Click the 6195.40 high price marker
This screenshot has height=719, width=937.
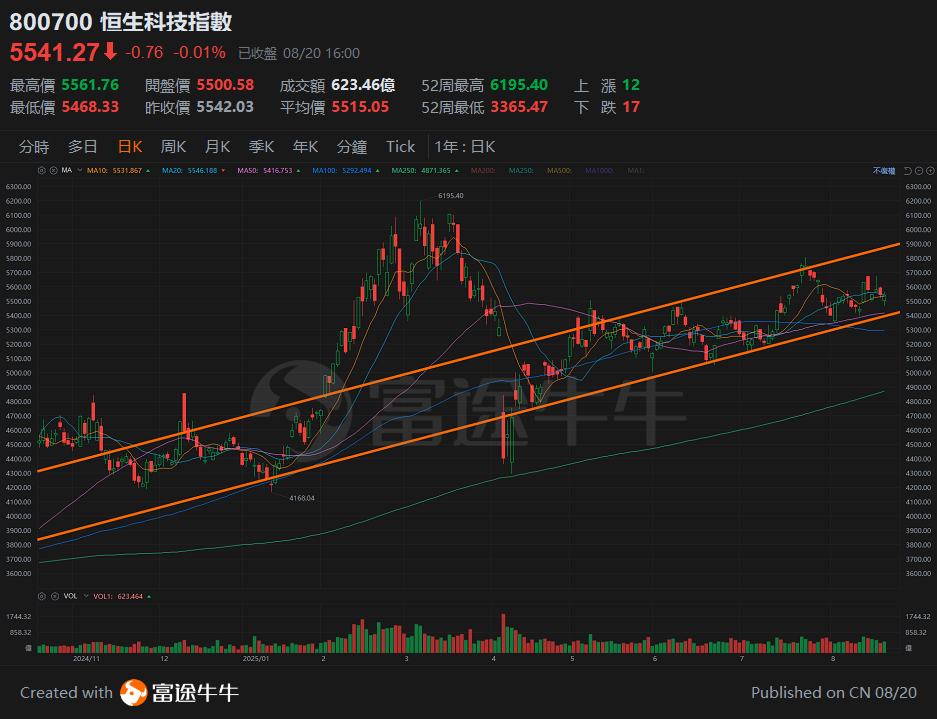click(451, 196)
